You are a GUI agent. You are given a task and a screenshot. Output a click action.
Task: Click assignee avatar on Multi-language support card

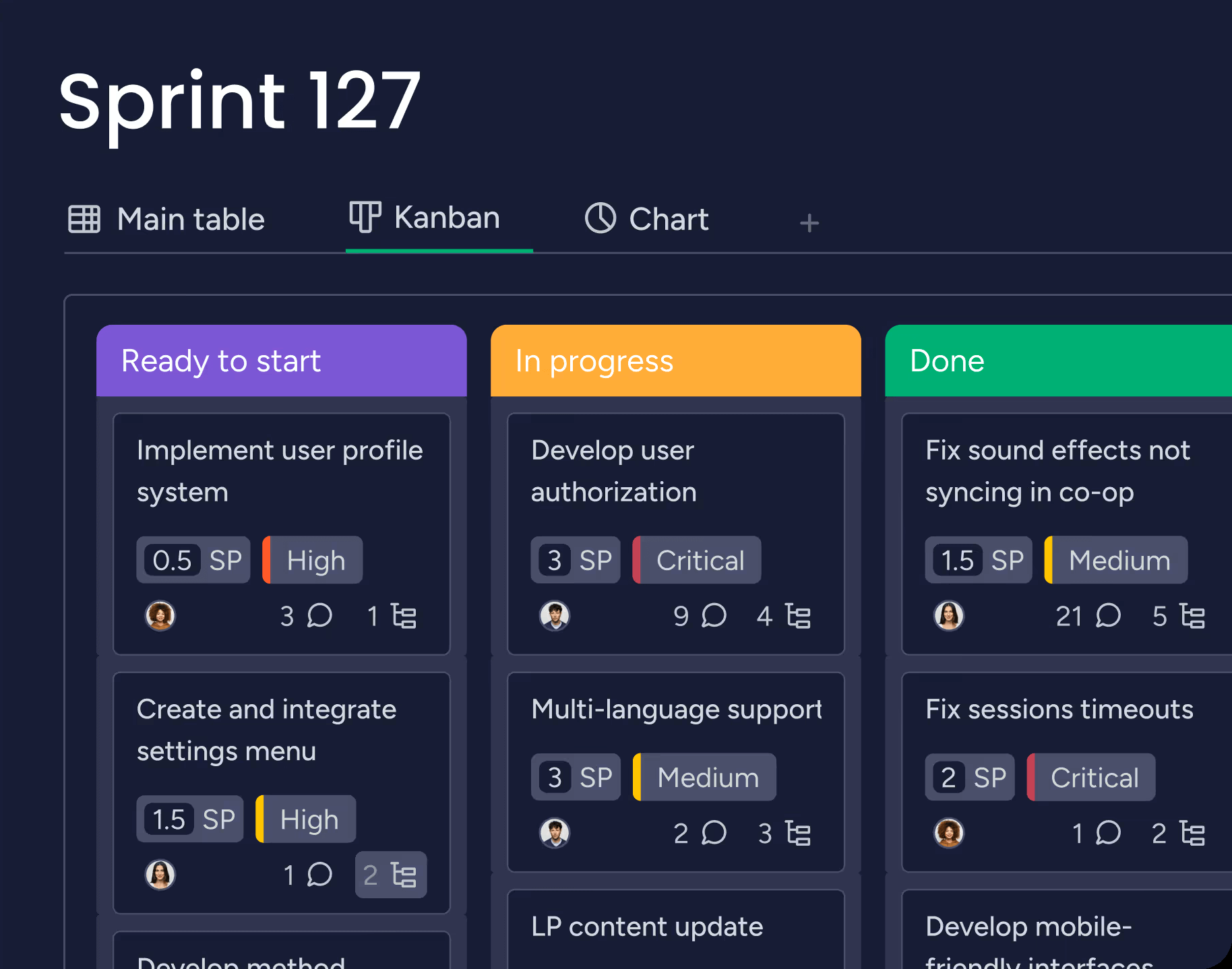[x=555, y=833]
